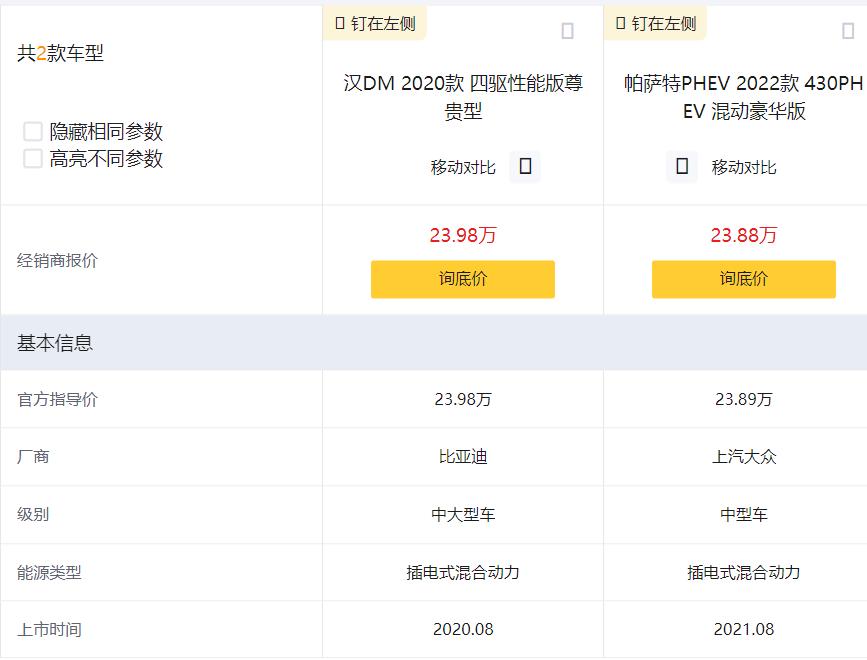
Task: Click manufacturer value 比亚迪
Action: pos(463,457)
